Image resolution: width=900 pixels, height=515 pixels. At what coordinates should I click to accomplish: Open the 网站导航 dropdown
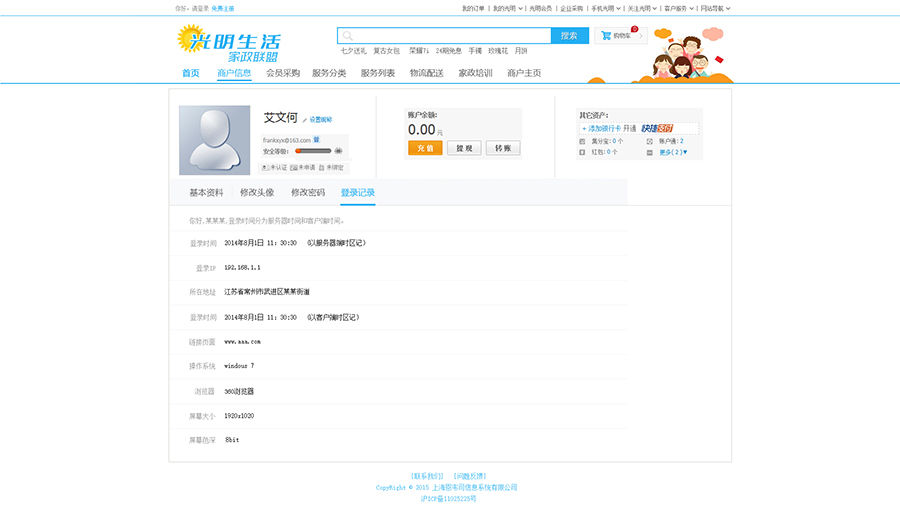point(715,8)
